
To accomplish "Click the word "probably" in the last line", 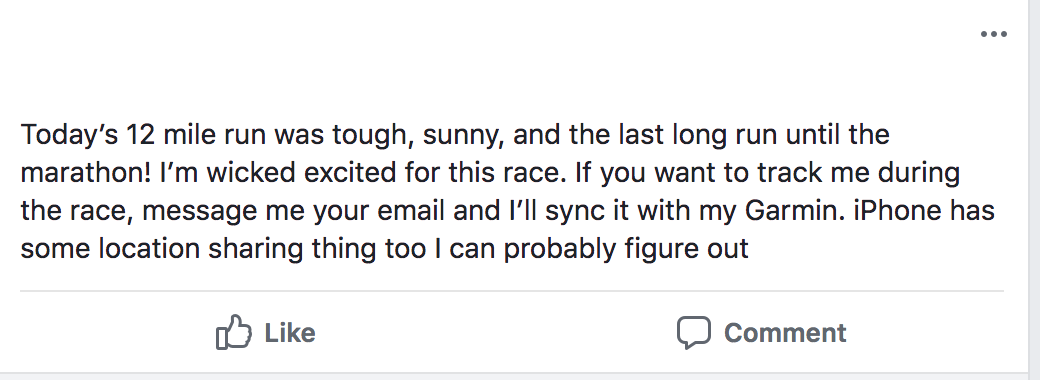I will (560, 251).
